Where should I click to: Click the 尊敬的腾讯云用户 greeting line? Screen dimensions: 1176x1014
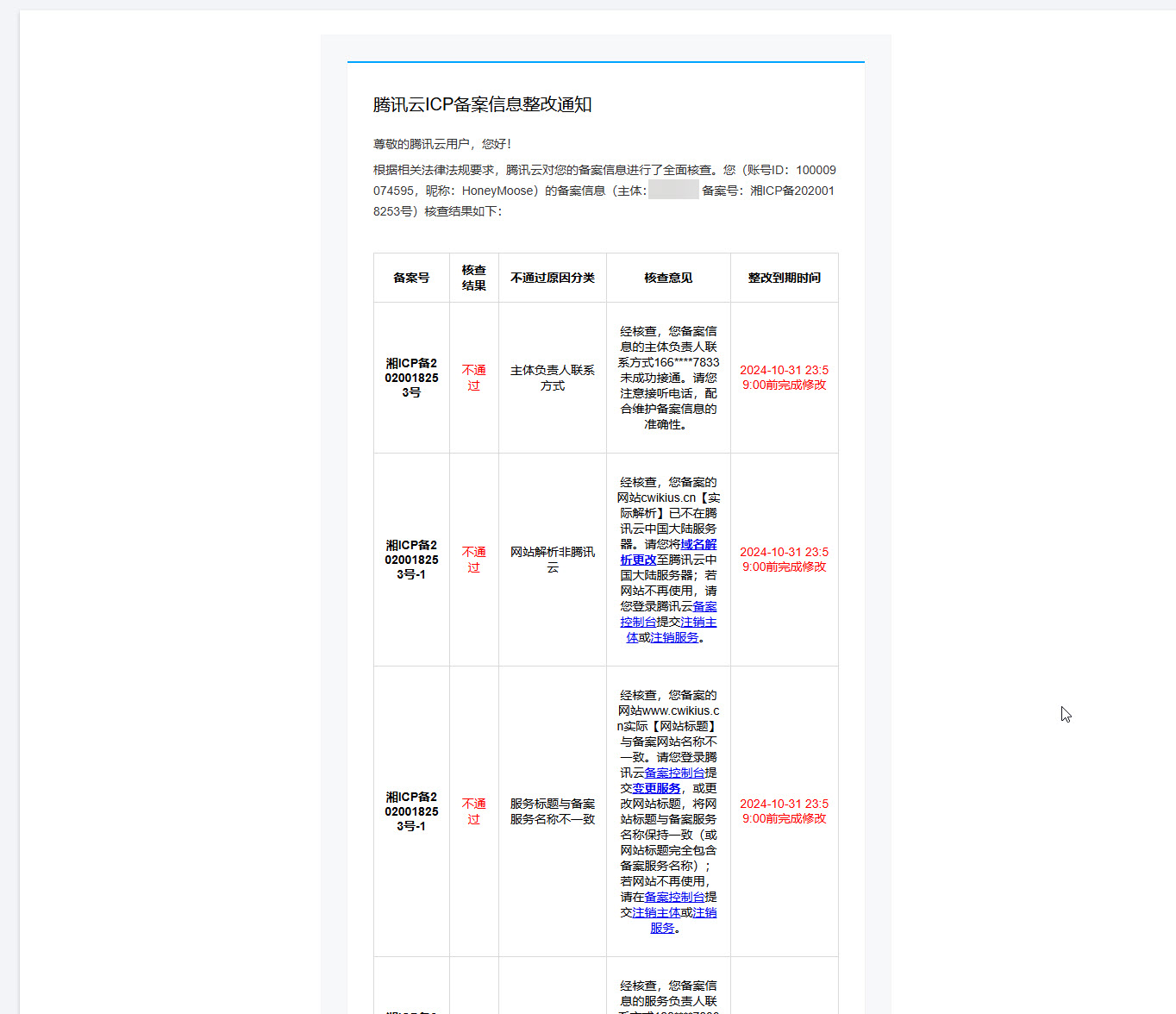click(x=442, y=144)
